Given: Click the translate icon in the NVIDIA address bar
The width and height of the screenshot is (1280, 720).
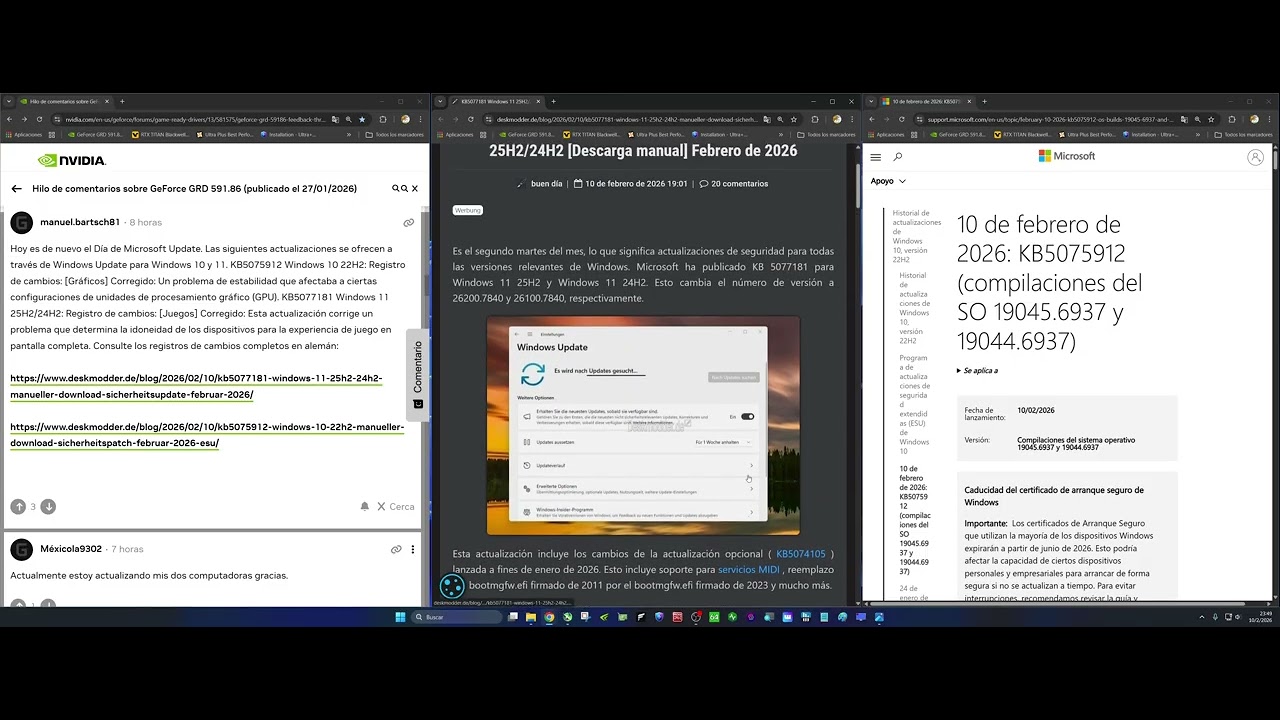Looking at the screenshot, I should [335, 119].
